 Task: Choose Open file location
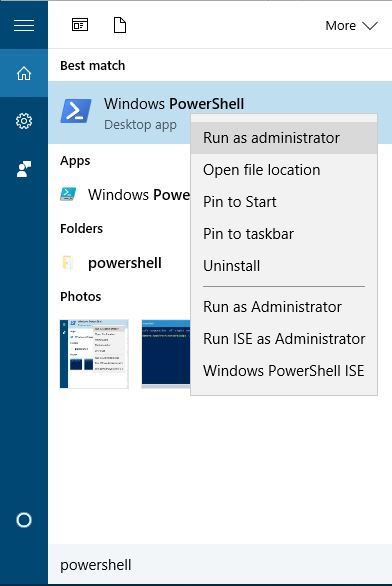(x=284, y=170)
